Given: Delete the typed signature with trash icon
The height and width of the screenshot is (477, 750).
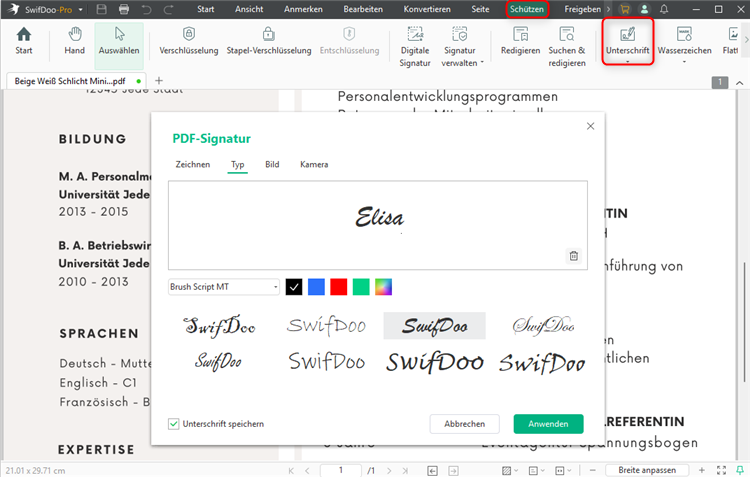Looking at the screenshot, I should point(574,256).
